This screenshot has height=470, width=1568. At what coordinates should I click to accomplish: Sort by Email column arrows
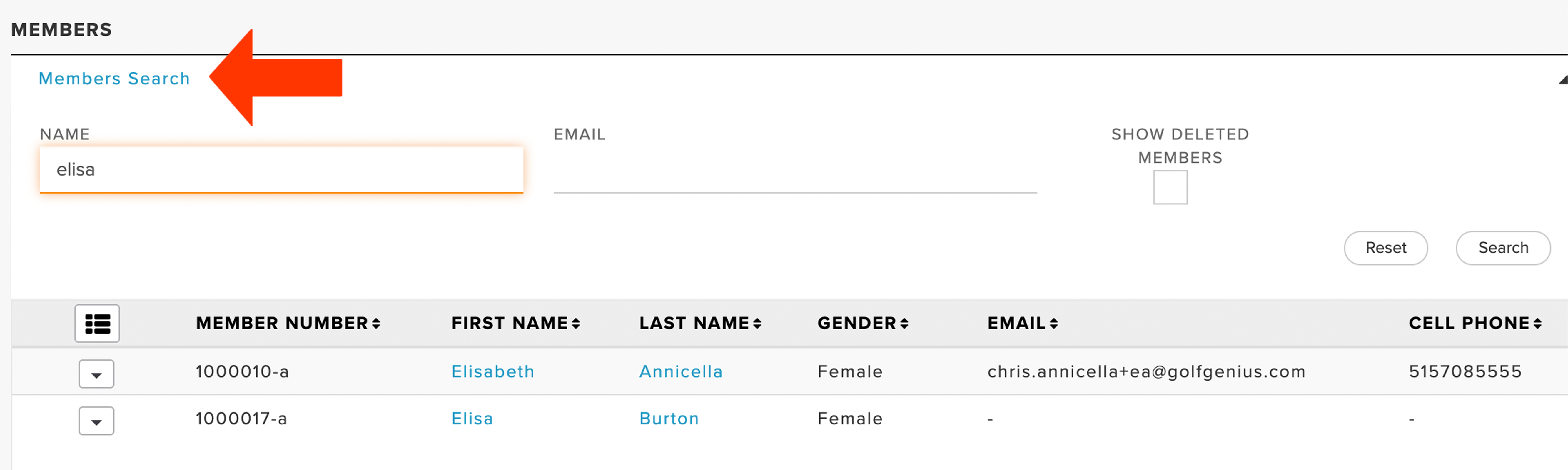[1054, 324]
